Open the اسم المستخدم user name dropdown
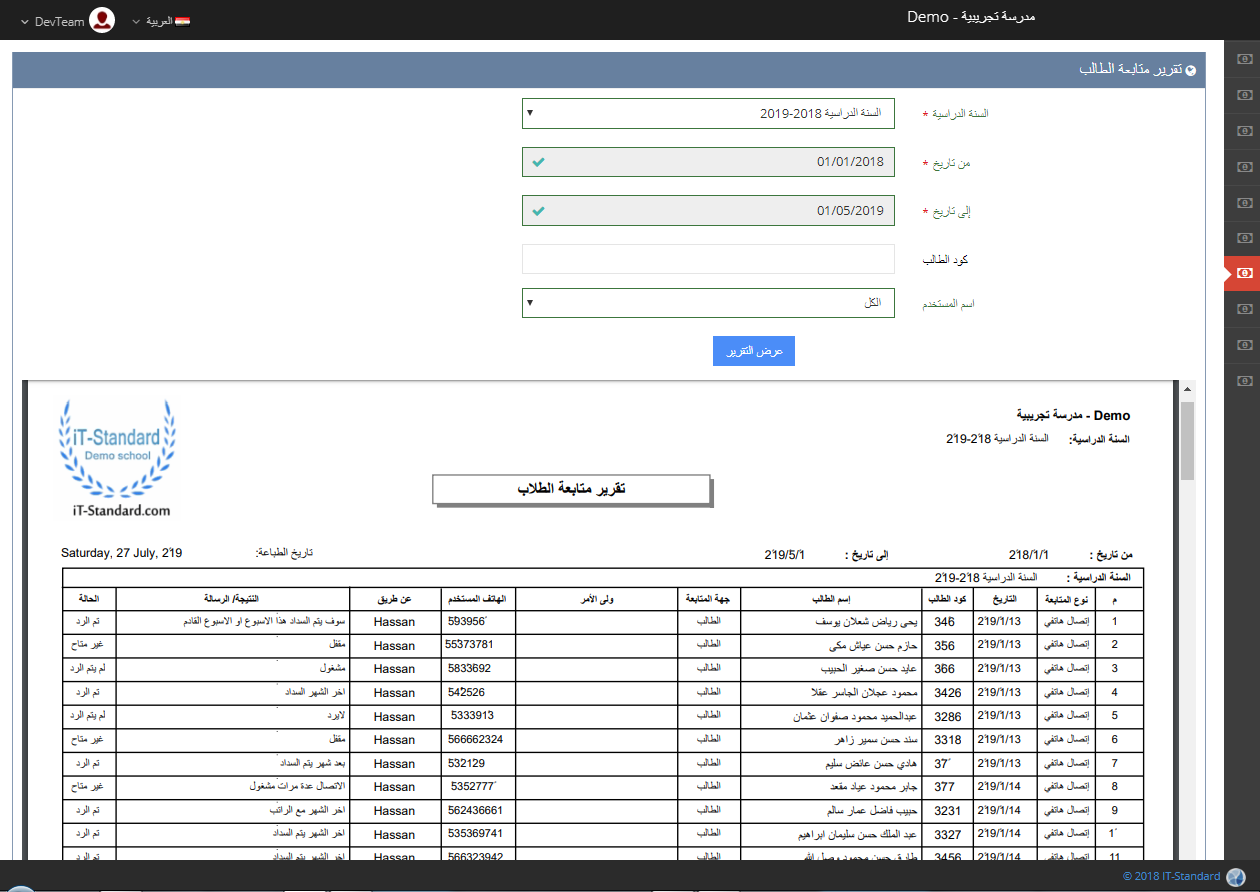This screenshot has height=892, width=1260. pos(708,303)
